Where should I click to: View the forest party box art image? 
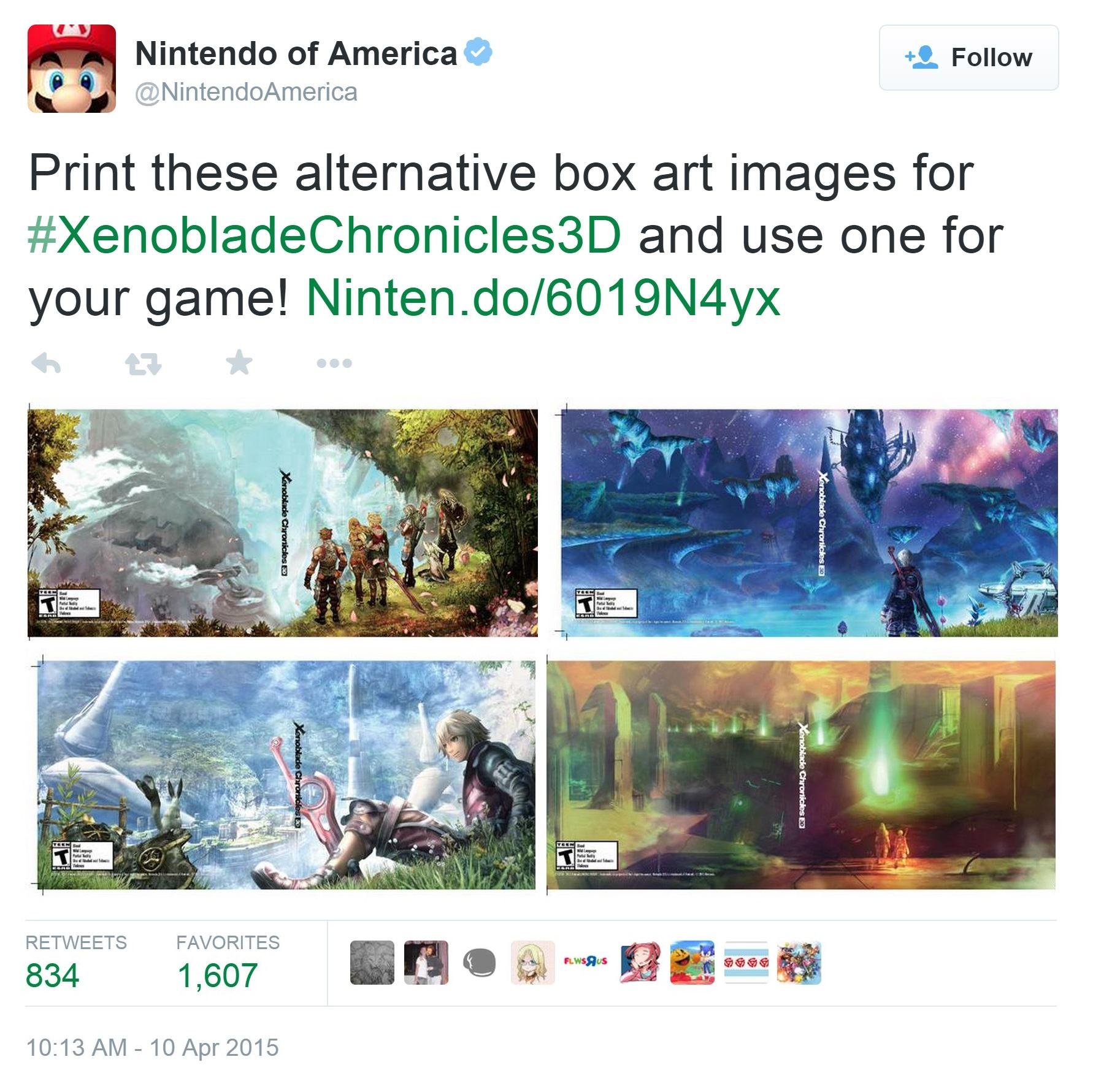[x=283, y=522]
